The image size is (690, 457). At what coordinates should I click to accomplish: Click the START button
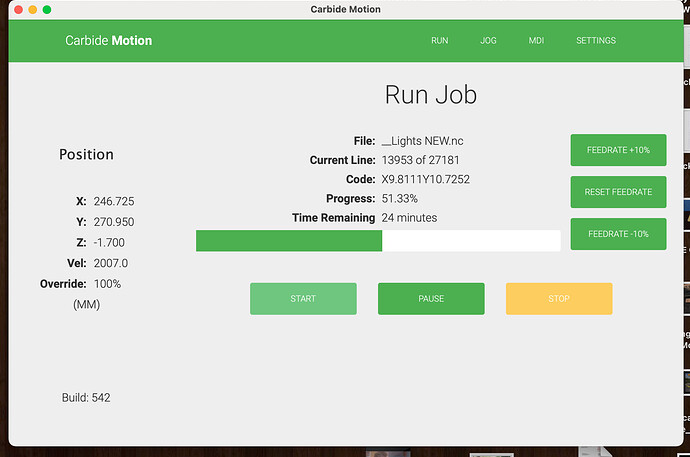point(303,299)
